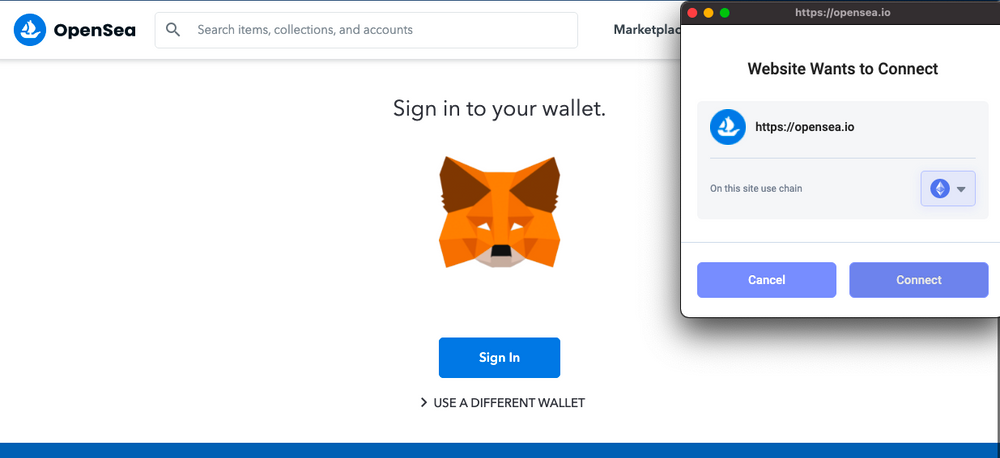The width and height of the screenshot is (1000, 458).
Task: Click the chevron beside Use a Different Wallet
Action: pyautogui.click(x=423, y=403)
